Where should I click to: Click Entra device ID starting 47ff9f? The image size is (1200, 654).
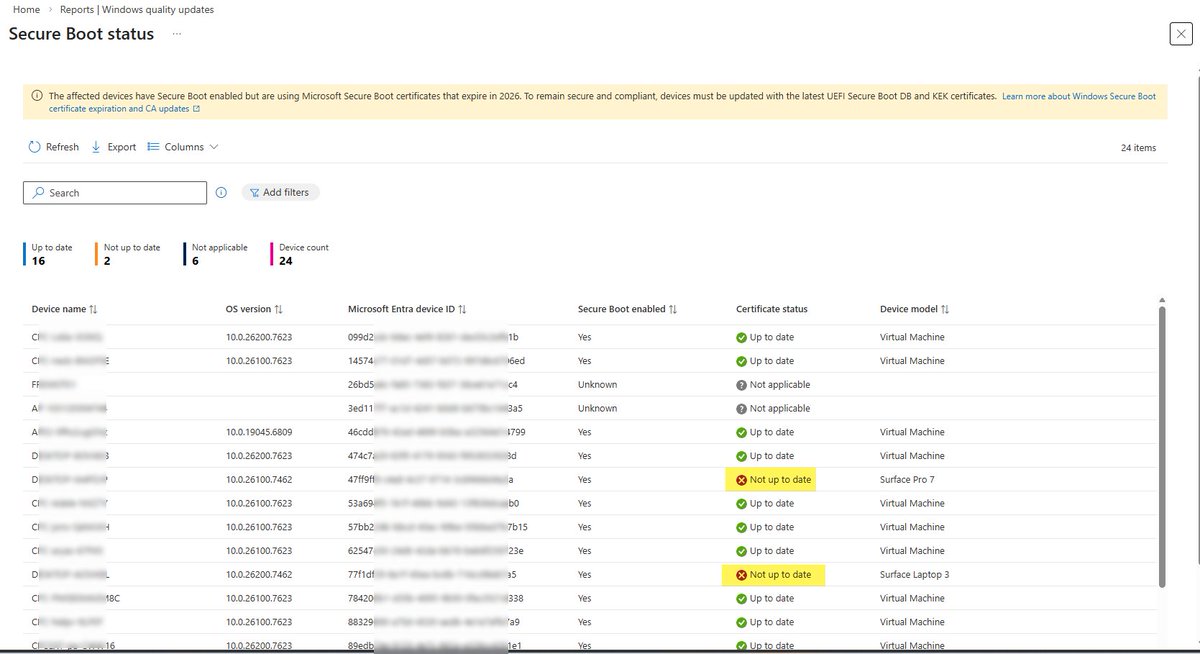[431, 480]
